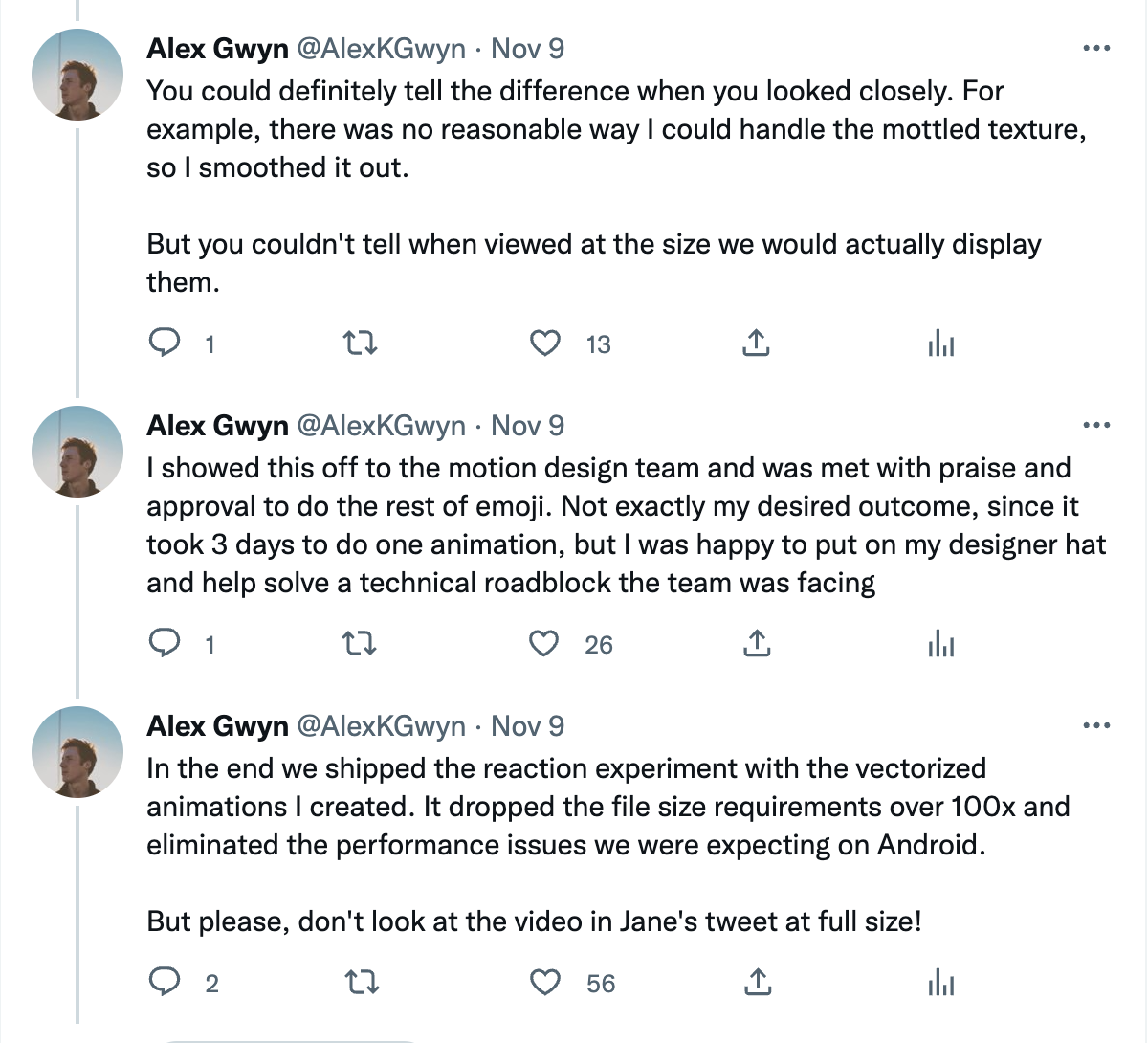The width and height of the screenshot is (1148, 1043).
Task: Reply to the mottled texture tweet
Action: click(x=166, y=343)
